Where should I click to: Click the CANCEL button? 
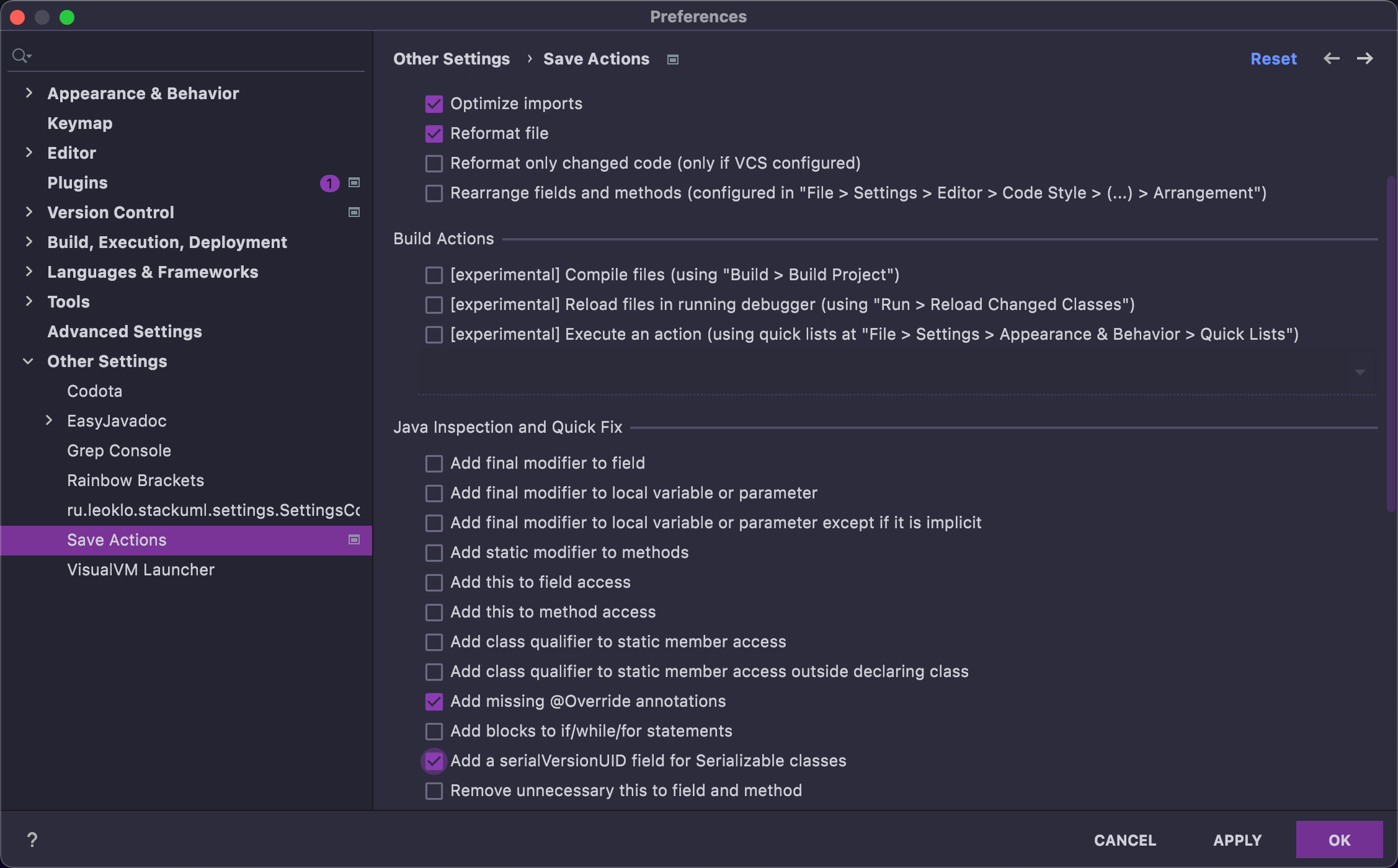click(1124, 840)
